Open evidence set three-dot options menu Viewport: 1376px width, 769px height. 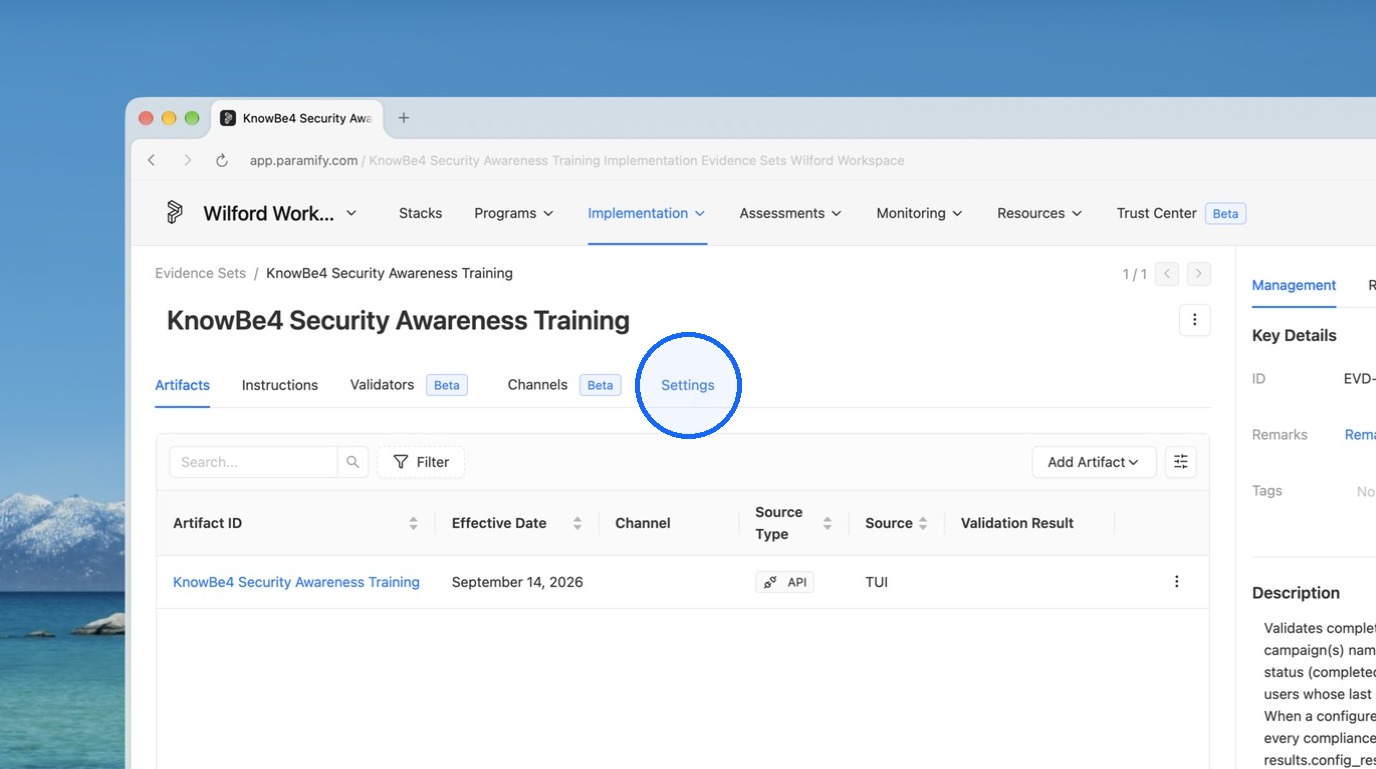coord(1195,320)
